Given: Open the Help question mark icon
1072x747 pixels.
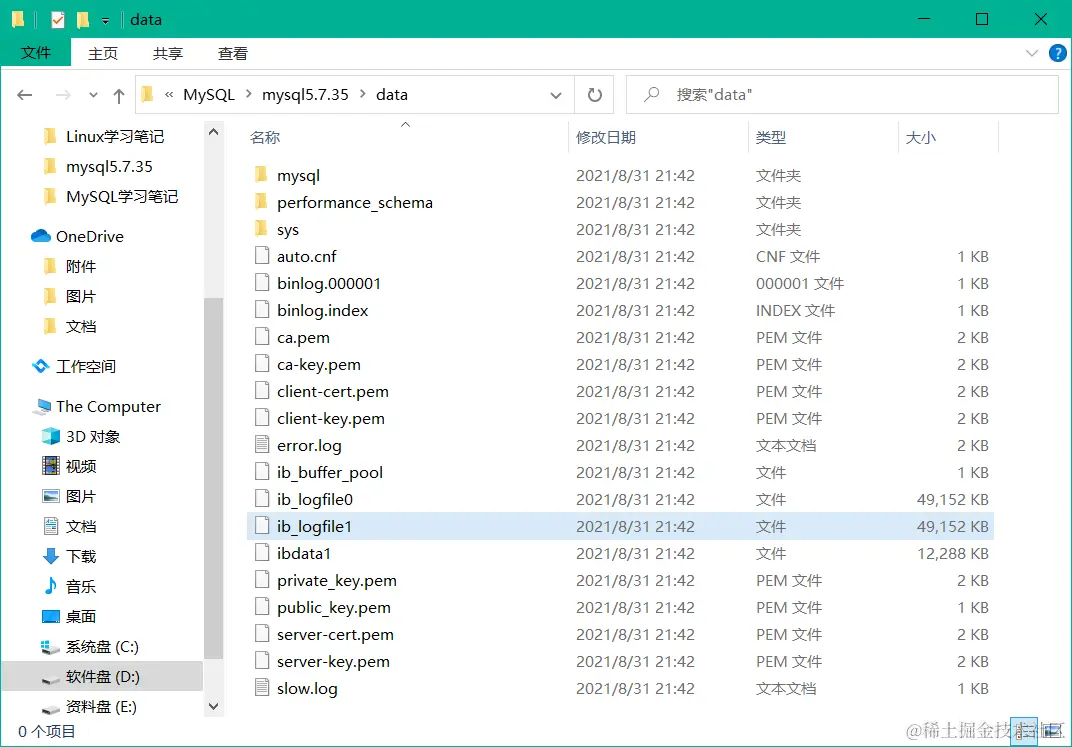Looking at the screenshot, I should [x=1057, y=53].
